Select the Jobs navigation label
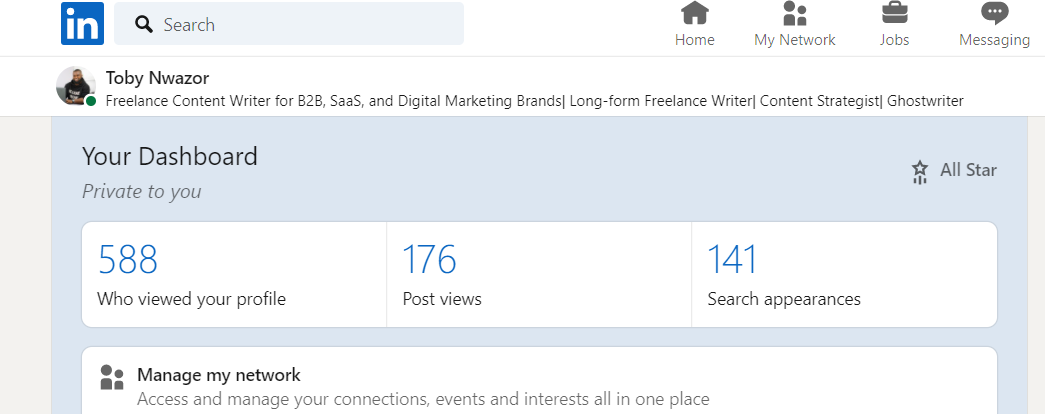The width and height of the screenshot is (1045, 414). pos(894,40)
